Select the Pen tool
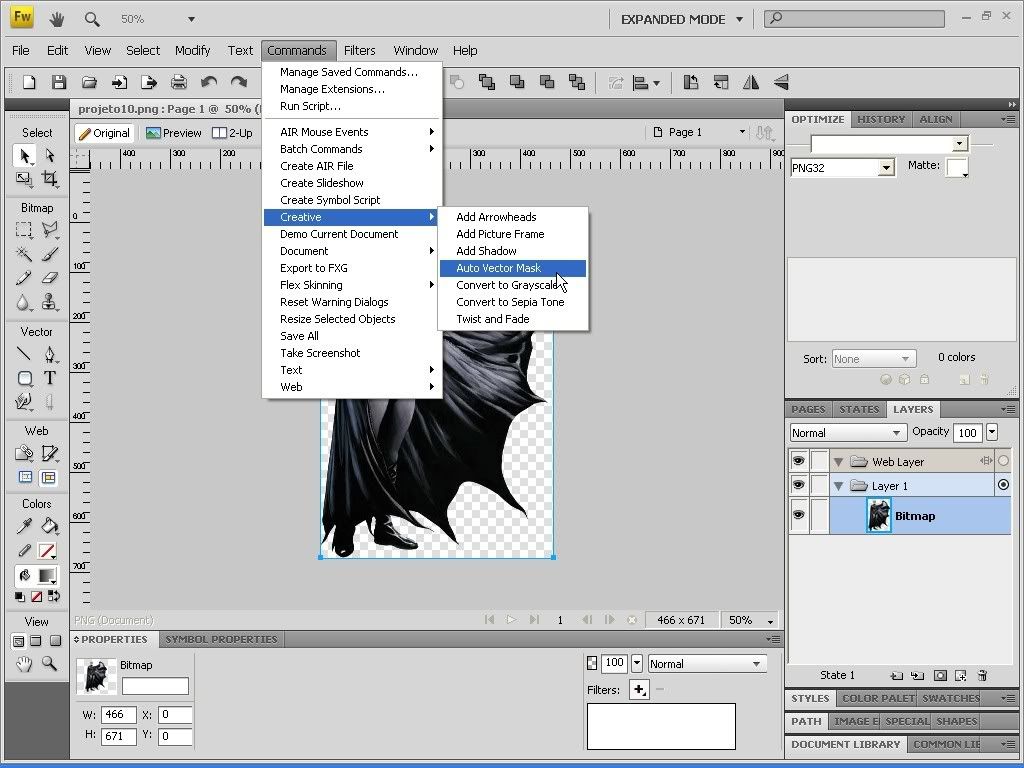The width and height of the screenshot is (1024, 768). point(50,354)
